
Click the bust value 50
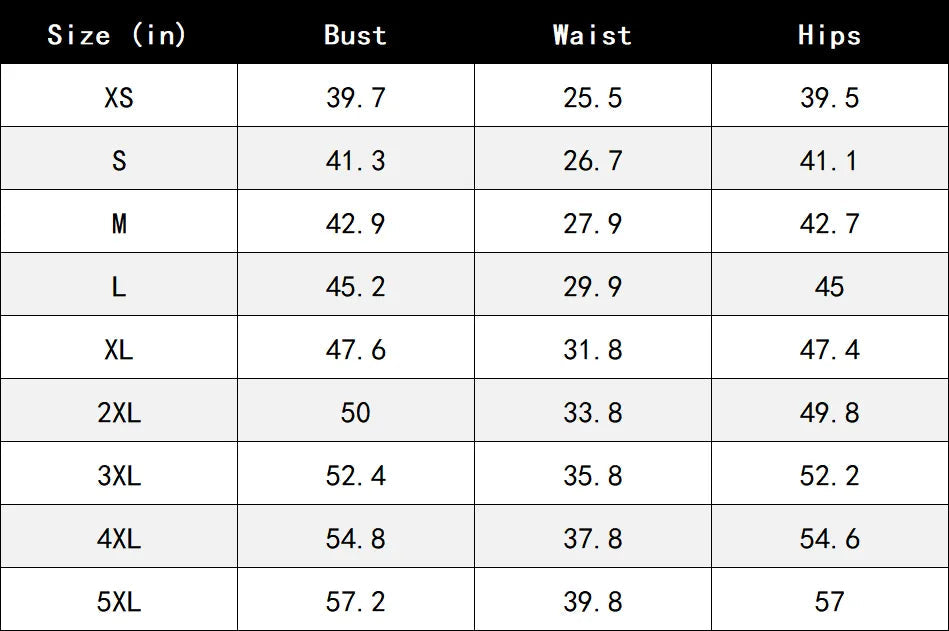[355, 413]
